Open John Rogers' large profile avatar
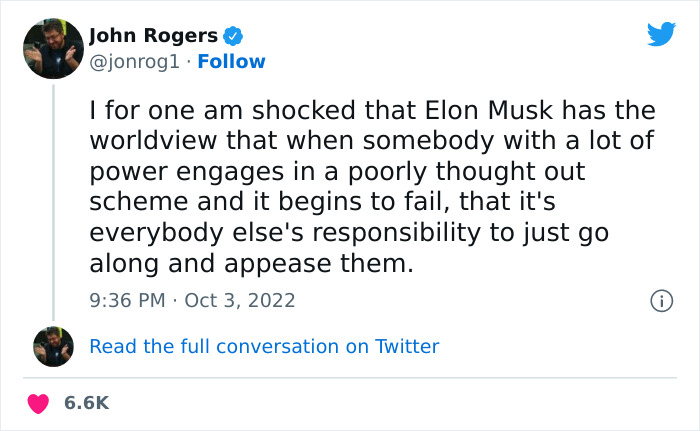Screen dimensions: 700x431 (x=53, y=47)
